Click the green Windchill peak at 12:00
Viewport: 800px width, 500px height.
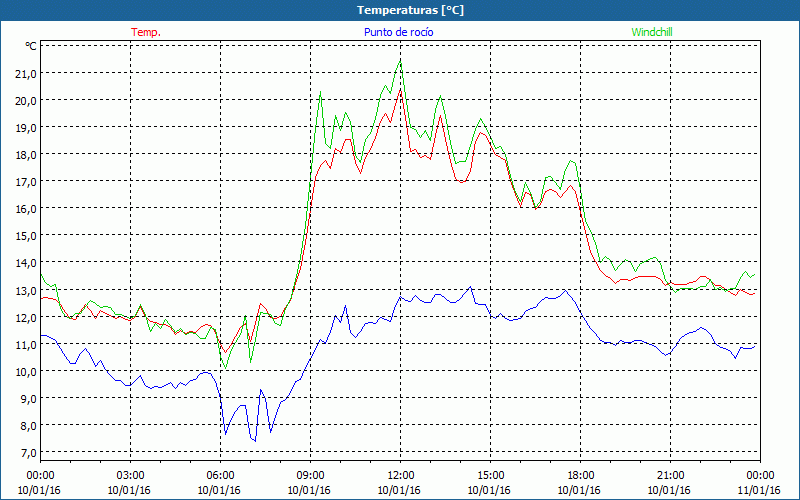[401, 60]
